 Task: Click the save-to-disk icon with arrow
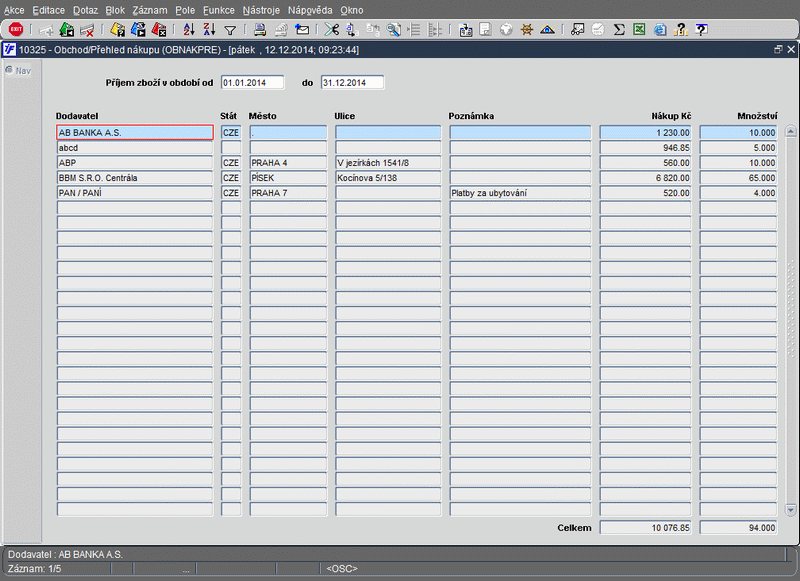[465, 30]
